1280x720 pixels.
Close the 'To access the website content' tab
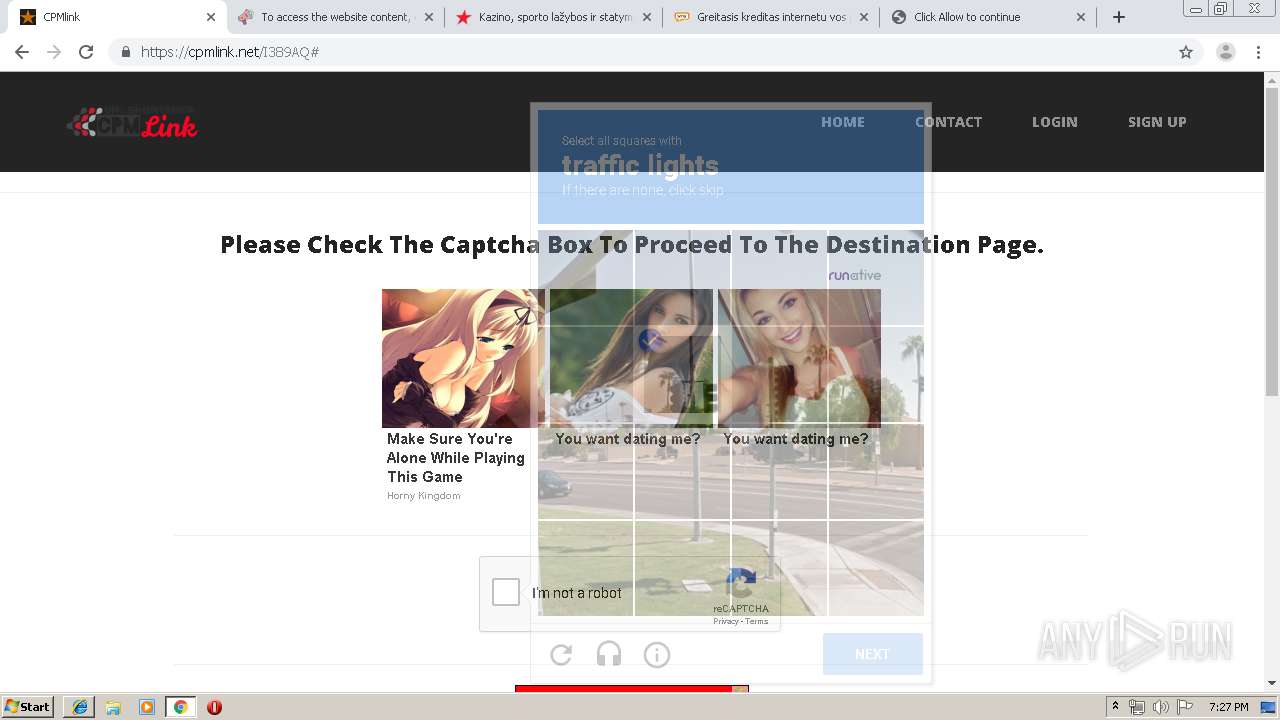(x=429, y=17)
